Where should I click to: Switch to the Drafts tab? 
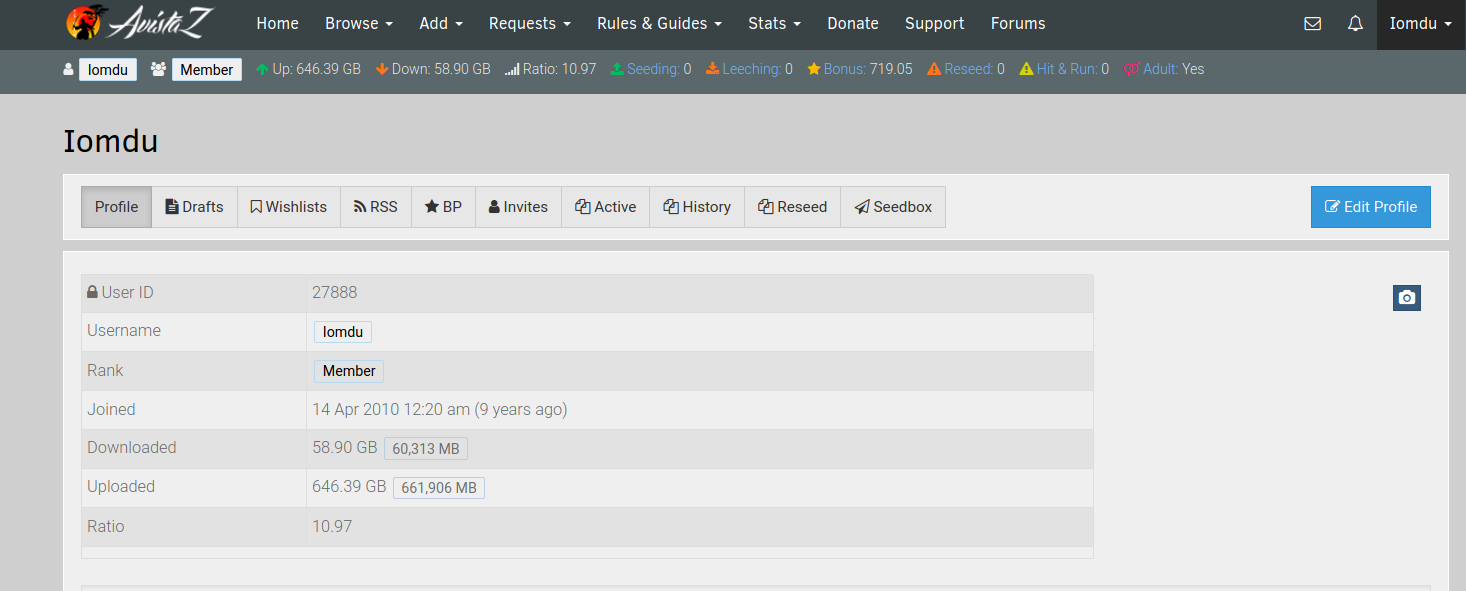[x=194, y=207]
